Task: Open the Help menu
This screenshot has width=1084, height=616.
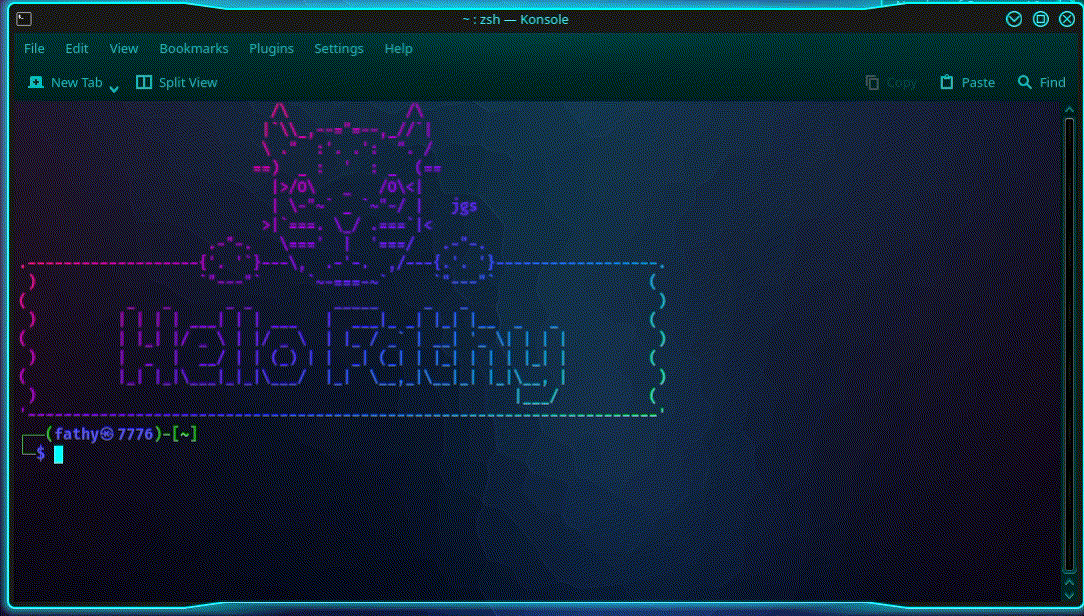Action: [x=398, y=48]
